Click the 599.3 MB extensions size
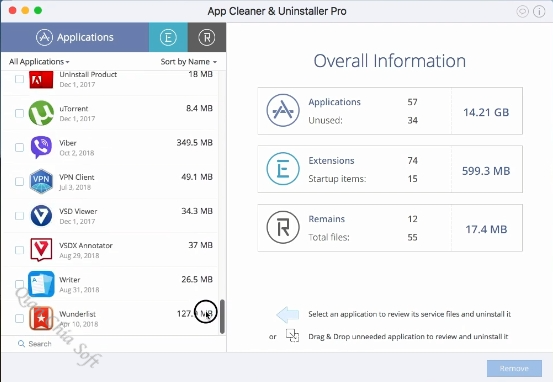Image resolution: width=553 pixels, height=382 pixels. 486,171
